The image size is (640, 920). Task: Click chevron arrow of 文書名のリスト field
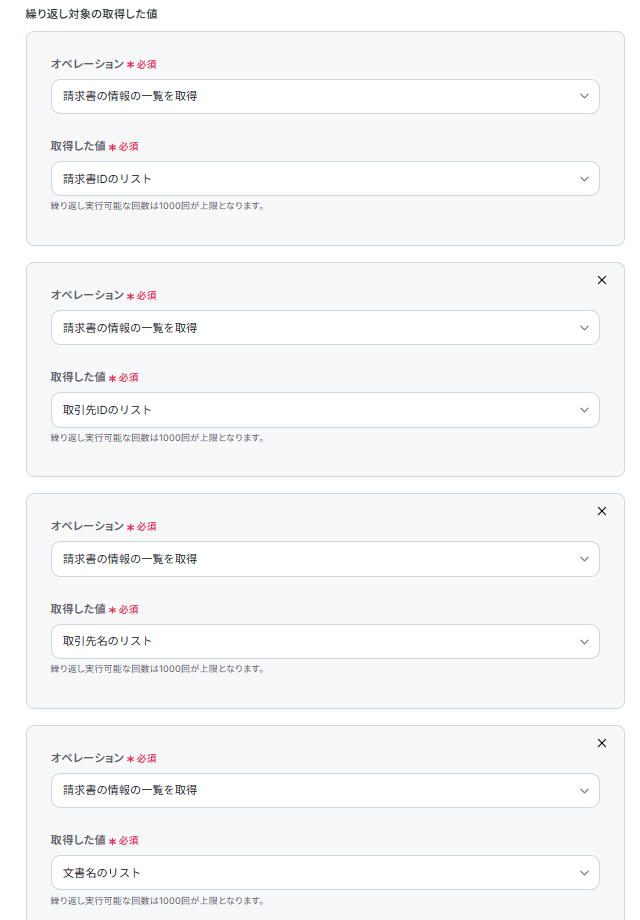[x=584, y=873]
